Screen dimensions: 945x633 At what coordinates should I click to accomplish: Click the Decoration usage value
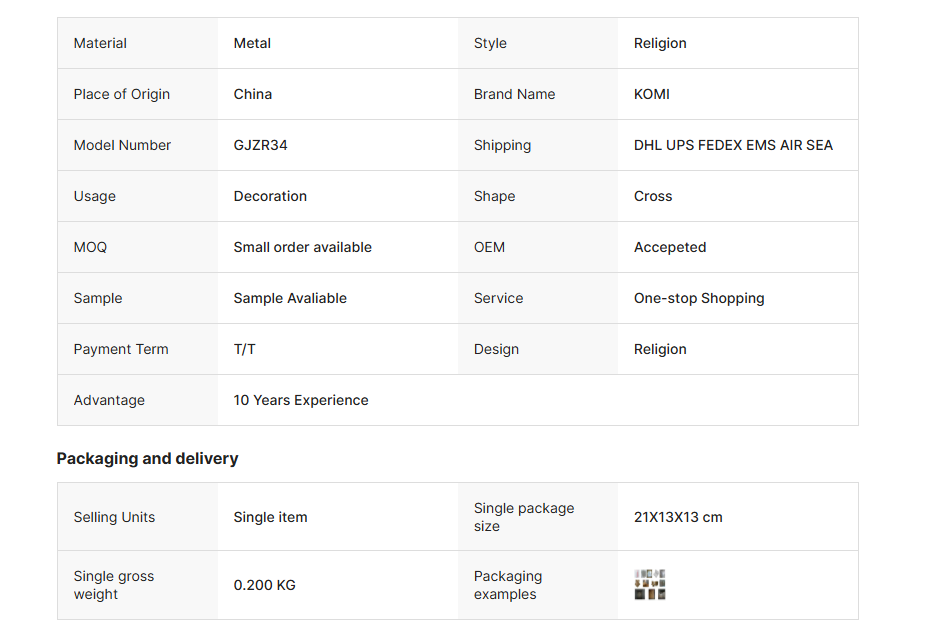(x=270, y=196)
